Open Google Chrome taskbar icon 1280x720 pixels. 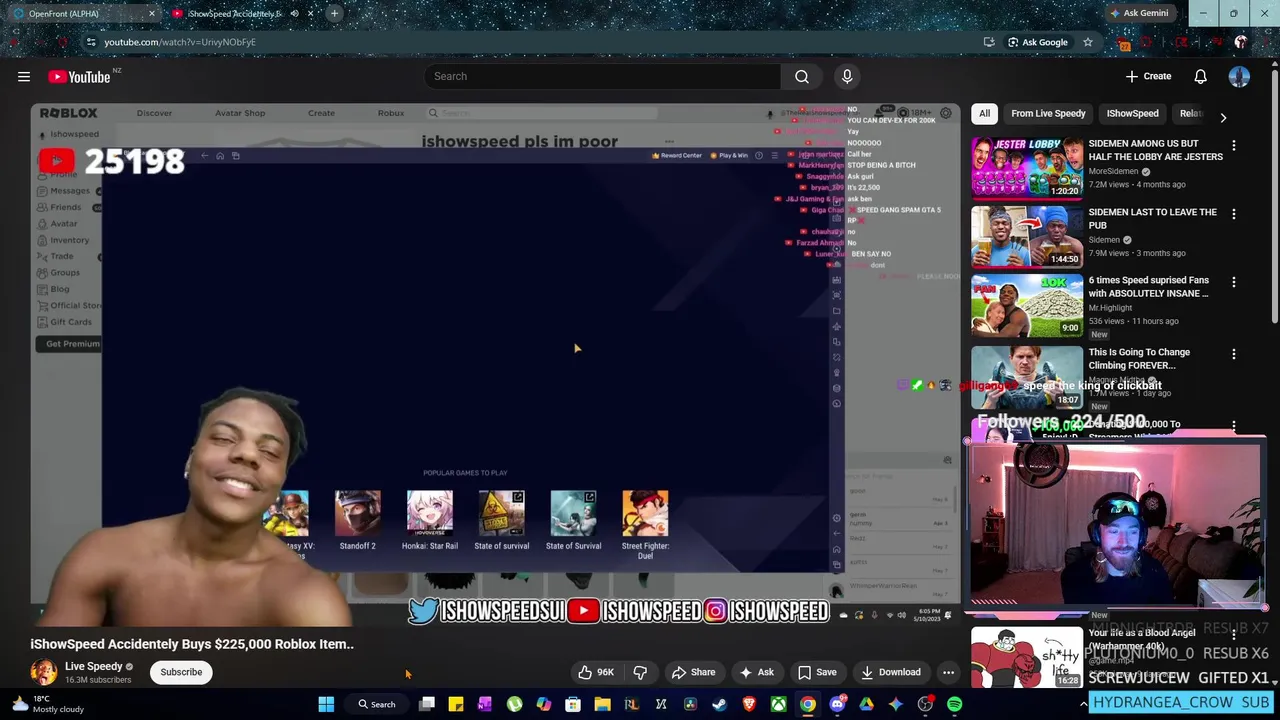click(807, 704)
